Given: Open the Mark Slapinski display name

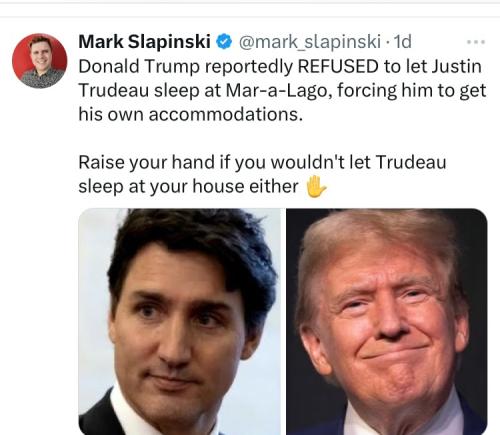Looking at the screenshot, I should pos(144,42).
